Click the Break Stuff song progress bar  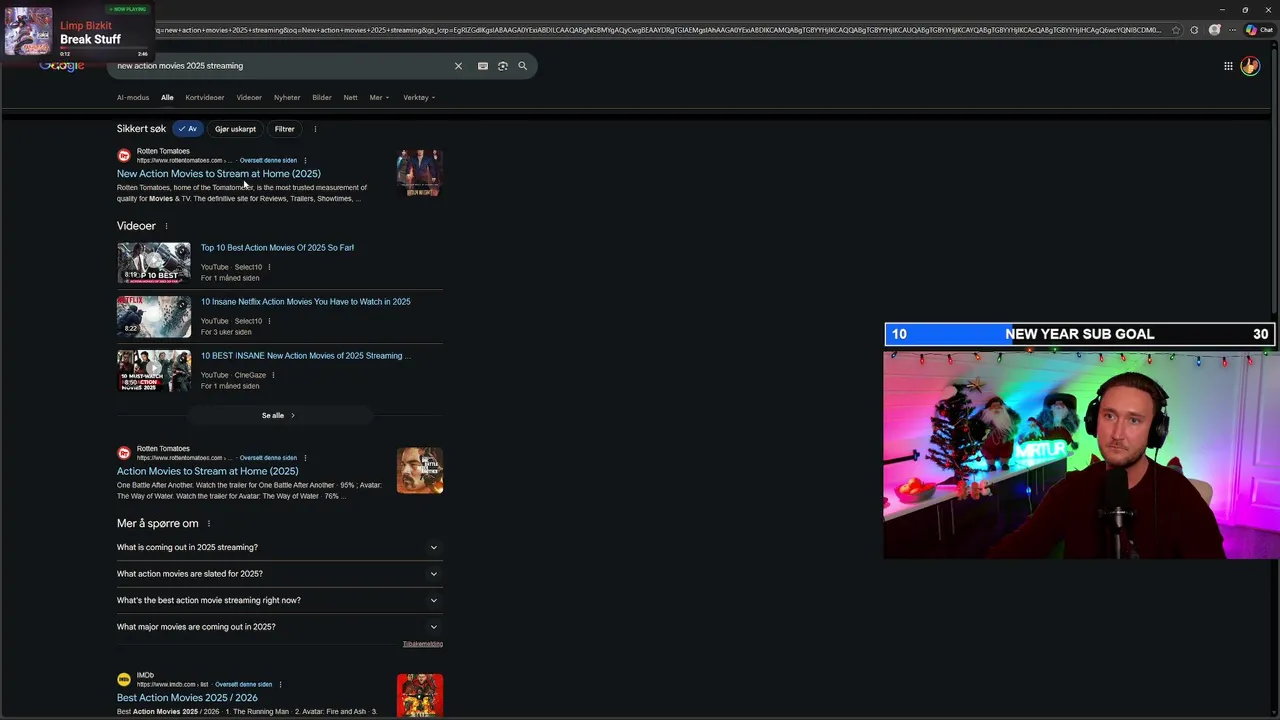tap(103, 47)
